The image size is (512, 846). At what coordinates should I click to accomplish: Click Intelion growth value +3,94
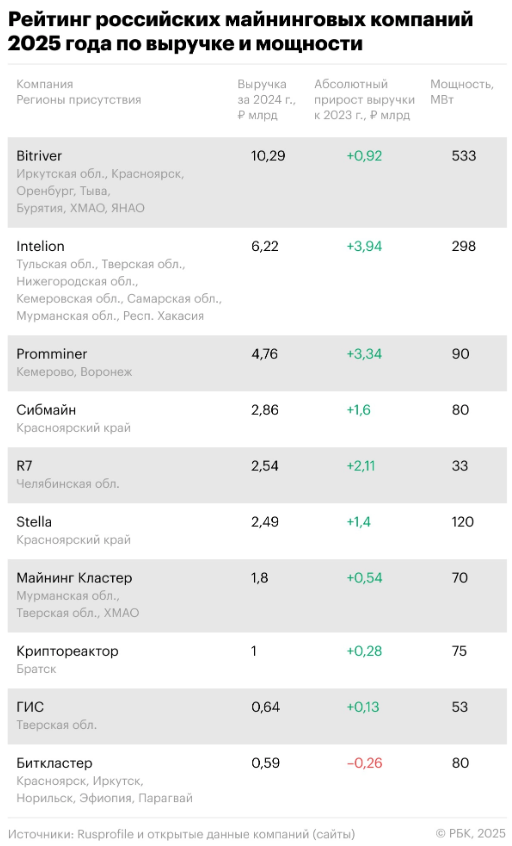[364, 246]
